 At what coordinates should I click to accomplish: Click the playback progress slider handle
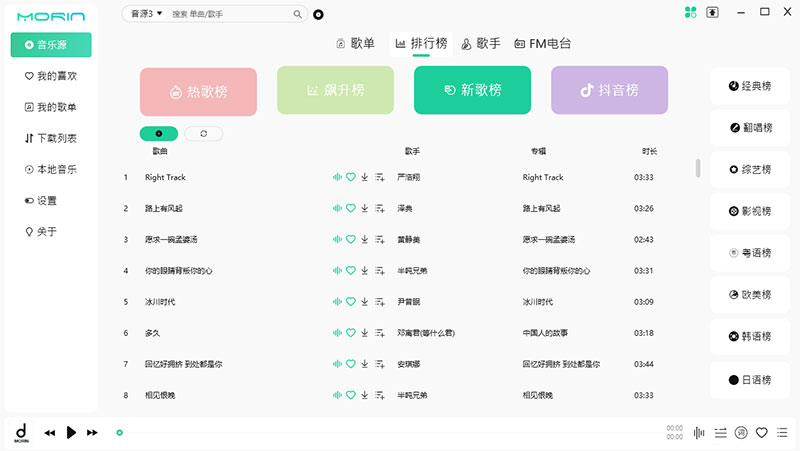[119, 433]
